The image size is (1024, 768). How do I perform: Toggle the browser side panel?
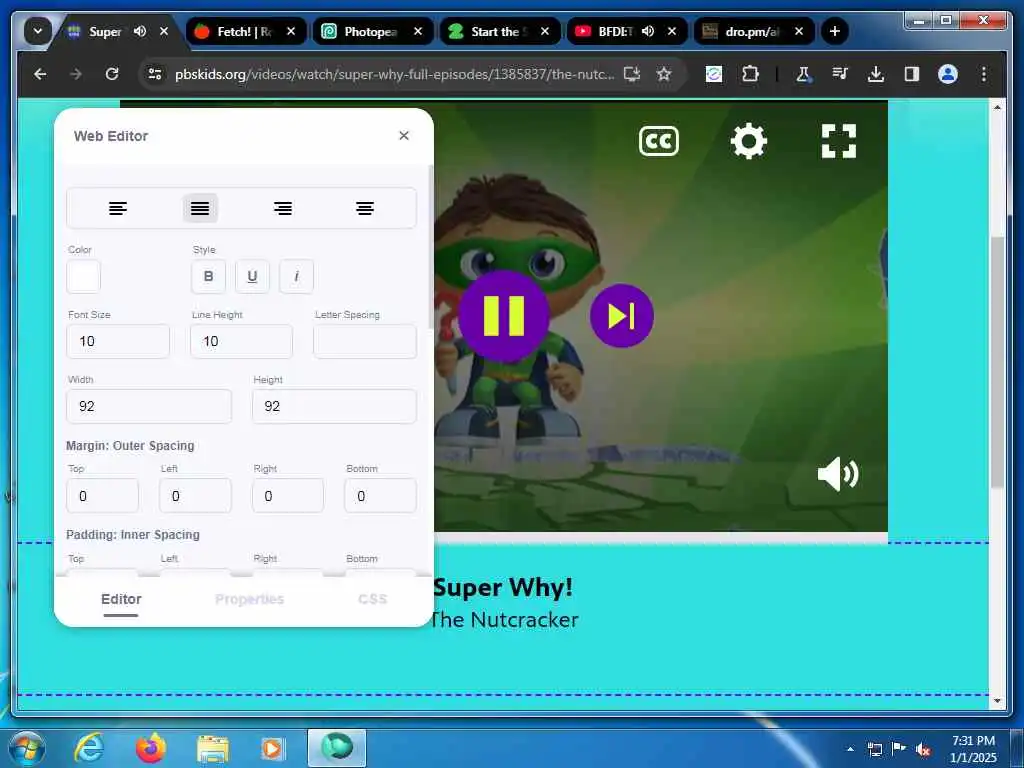coord(912,74)
